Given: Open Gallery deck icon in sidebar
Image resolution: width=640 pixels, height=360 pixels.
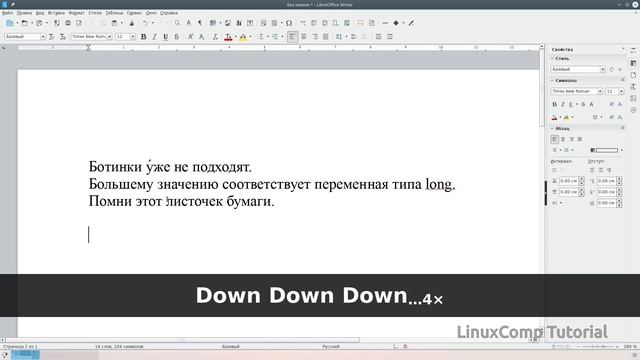Looking at the screenshot, I should point(633,98).
